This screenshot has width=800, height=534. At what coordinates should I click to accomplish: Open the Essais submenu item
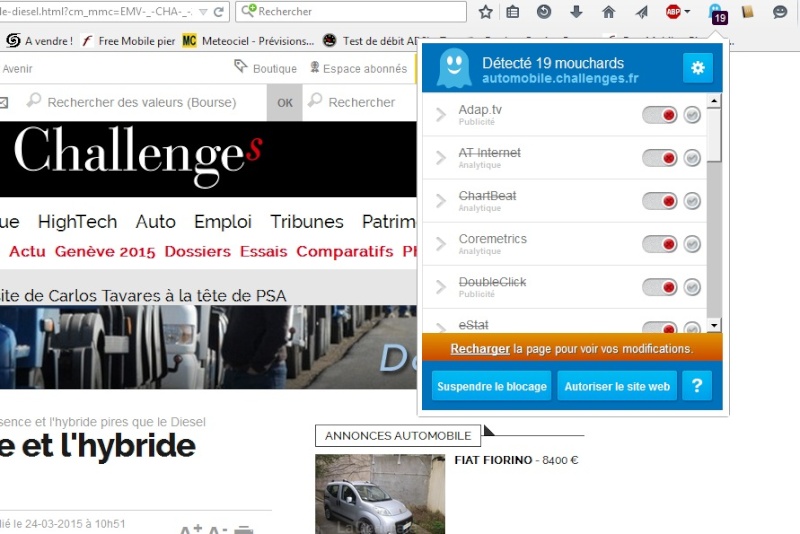click(x=263, y=251)
